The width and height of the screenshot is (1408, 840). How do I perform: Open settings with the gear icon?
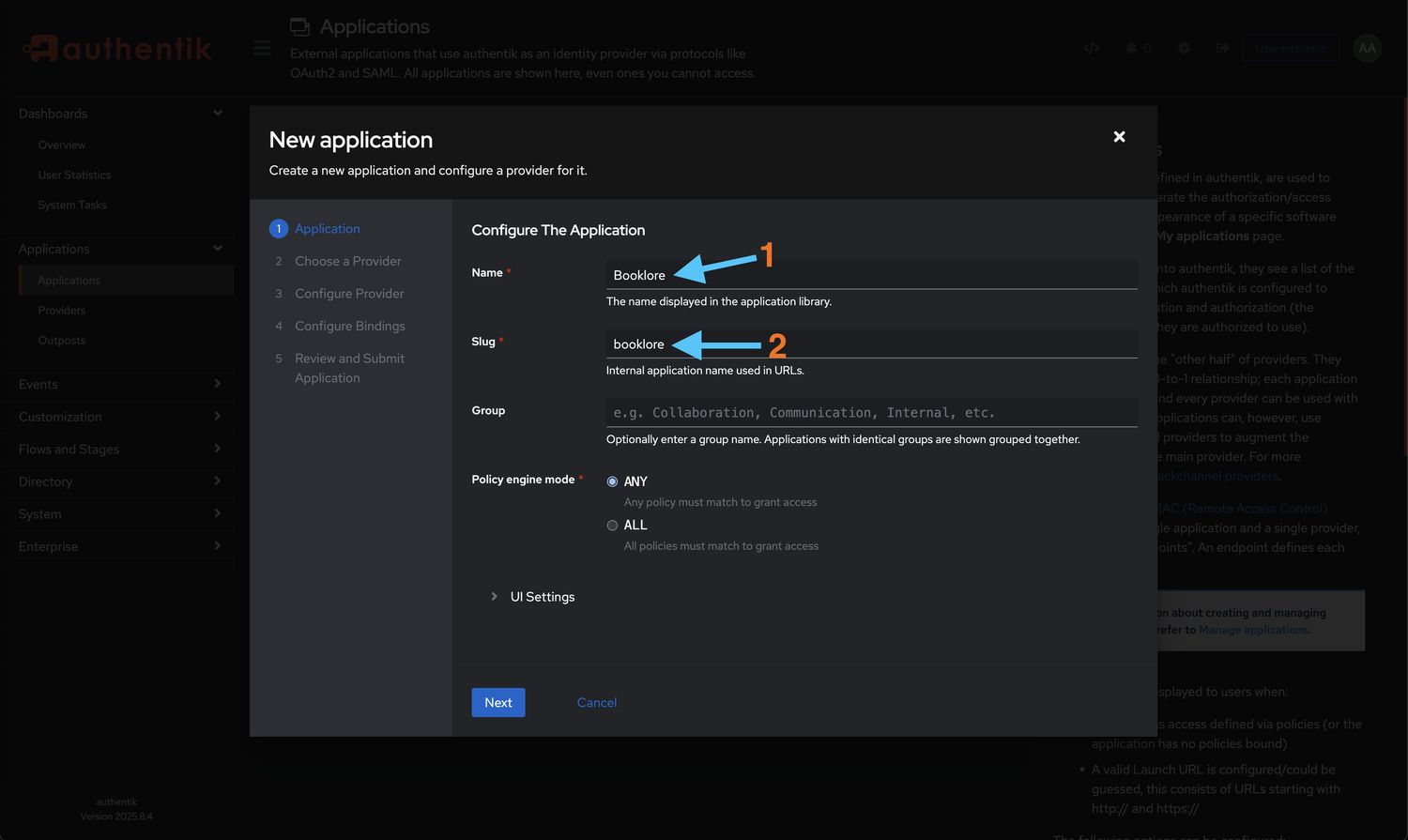pyautogui.click(x=1184, y=47)
